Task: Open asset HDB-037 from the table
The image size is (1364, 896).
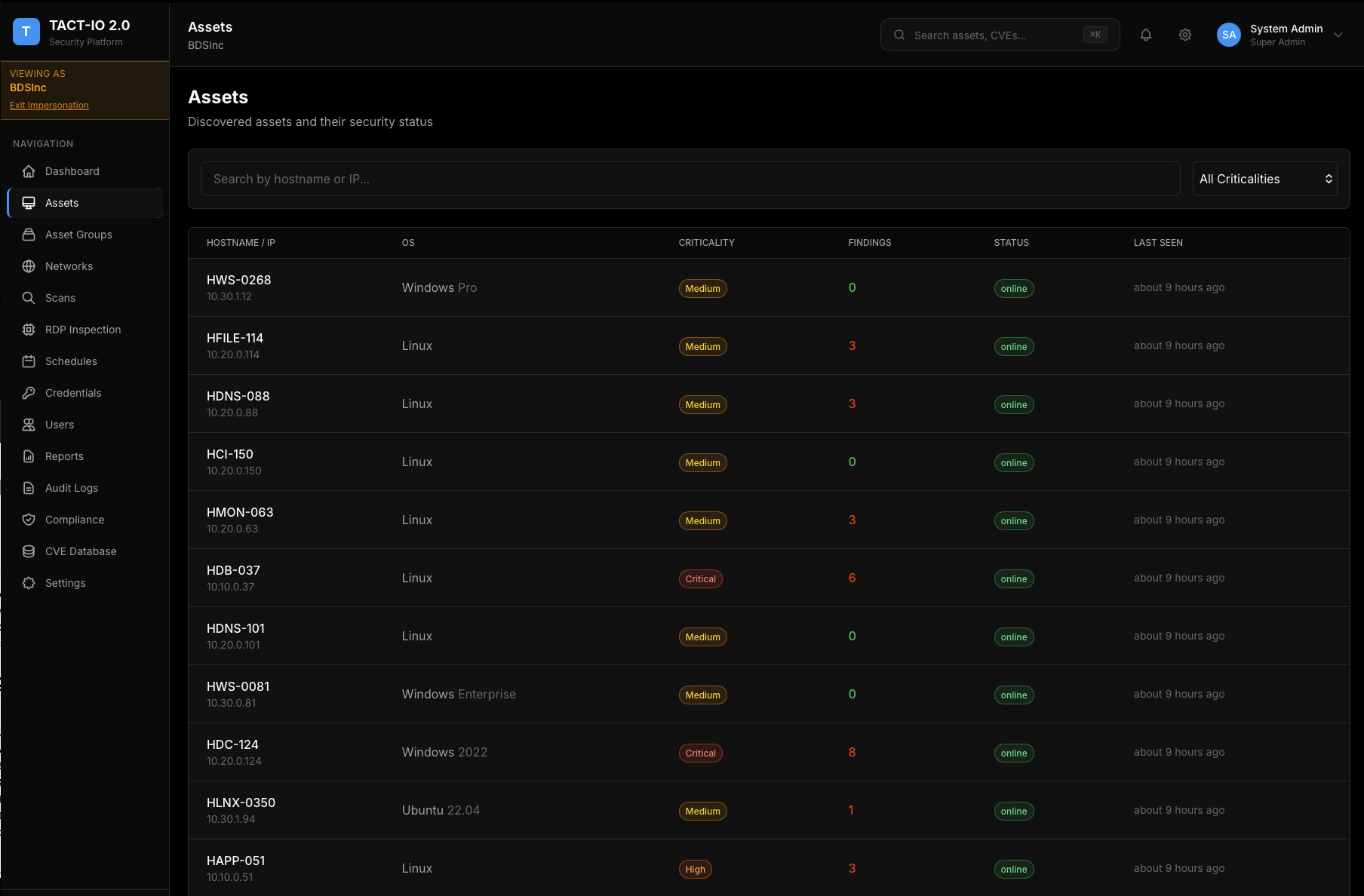Action: [x=233, y=570]
